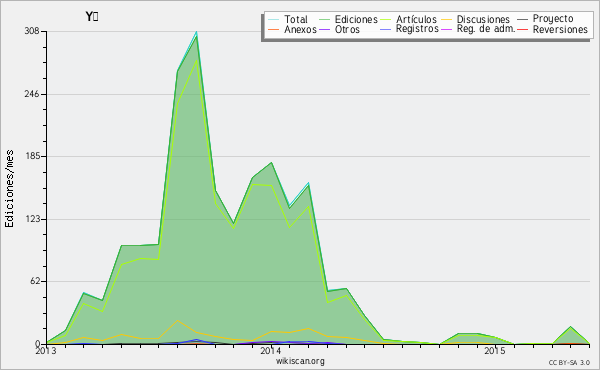This screenshot has height=370, width=600.
Task: Click the 308 y-axis value
Action: tap(32, 31)
